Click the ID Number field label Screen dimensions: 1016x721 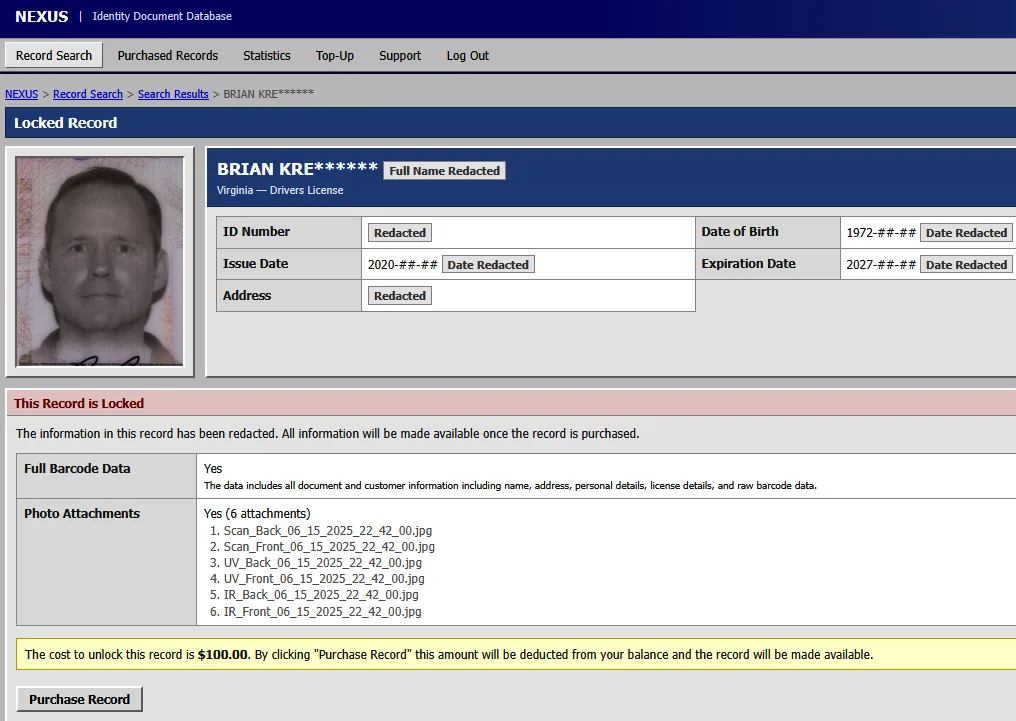[x=256, y=232]
